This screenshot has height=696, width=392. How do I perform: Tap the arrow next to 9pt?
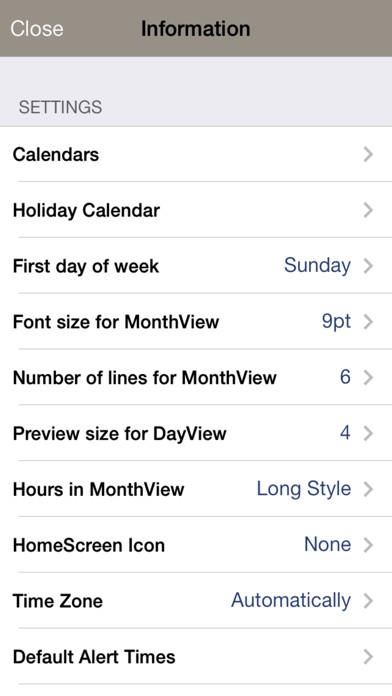click(368, 322)
